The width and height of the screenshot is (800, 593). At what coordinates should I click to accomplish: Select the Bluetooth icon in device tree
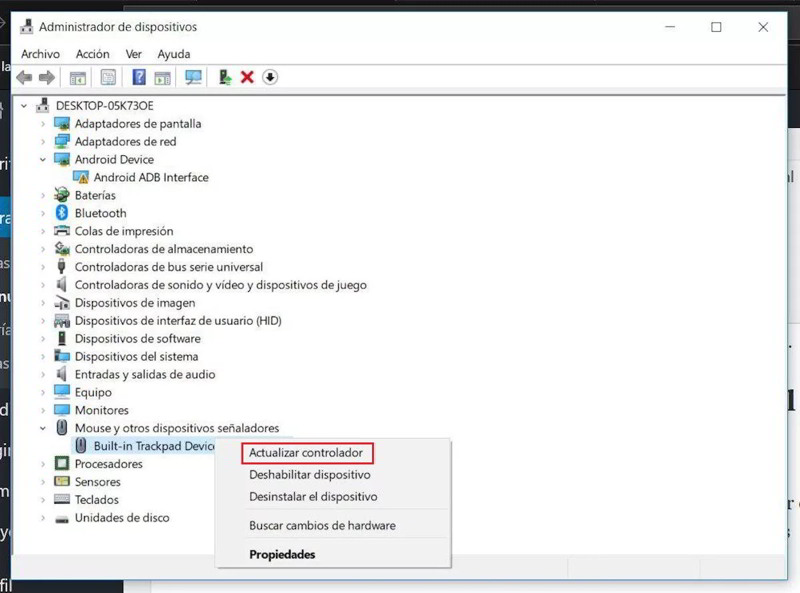click(62, 213)
